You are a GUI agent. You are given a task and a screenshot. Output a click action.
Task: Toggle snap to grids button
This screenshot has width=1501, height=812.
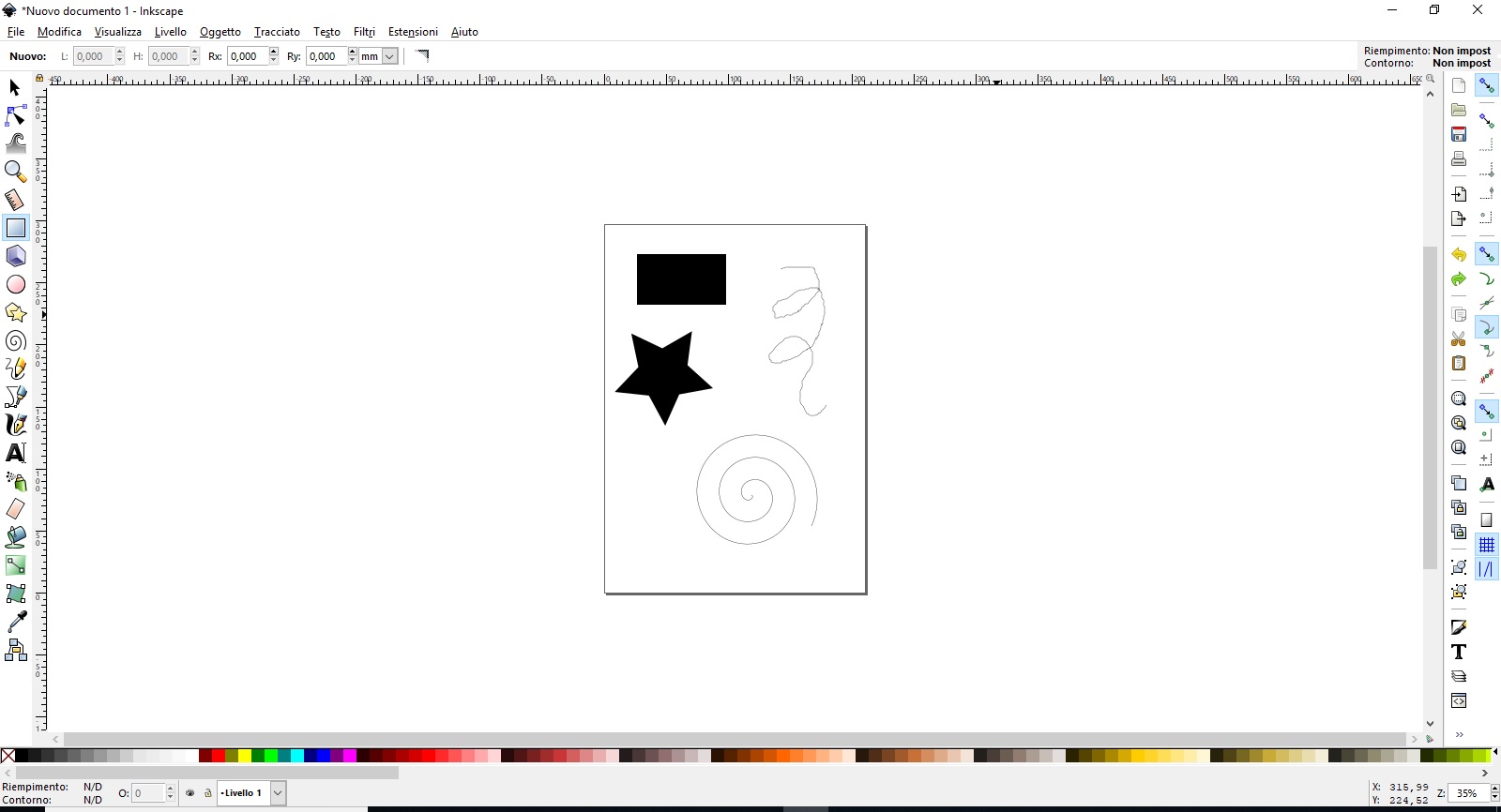(1487, 545)
